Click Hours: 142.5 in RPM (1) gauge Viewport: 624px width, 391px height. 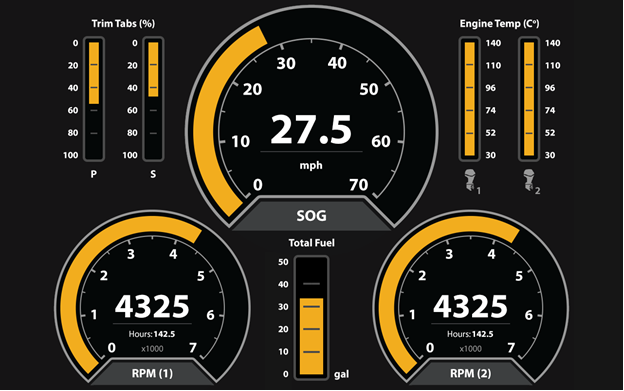(x=152, y=334)
